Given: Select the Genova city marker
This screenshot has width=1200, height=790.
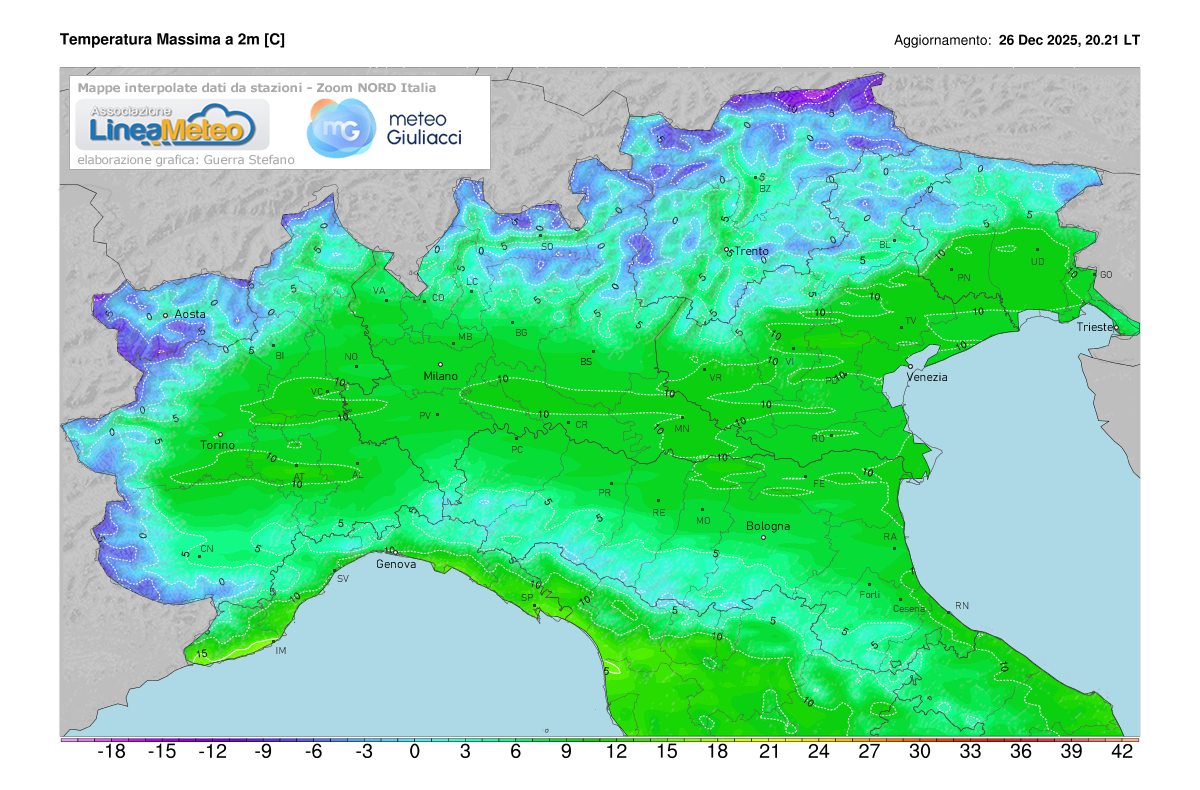Looking at the screenshot, I should [393, 551].
